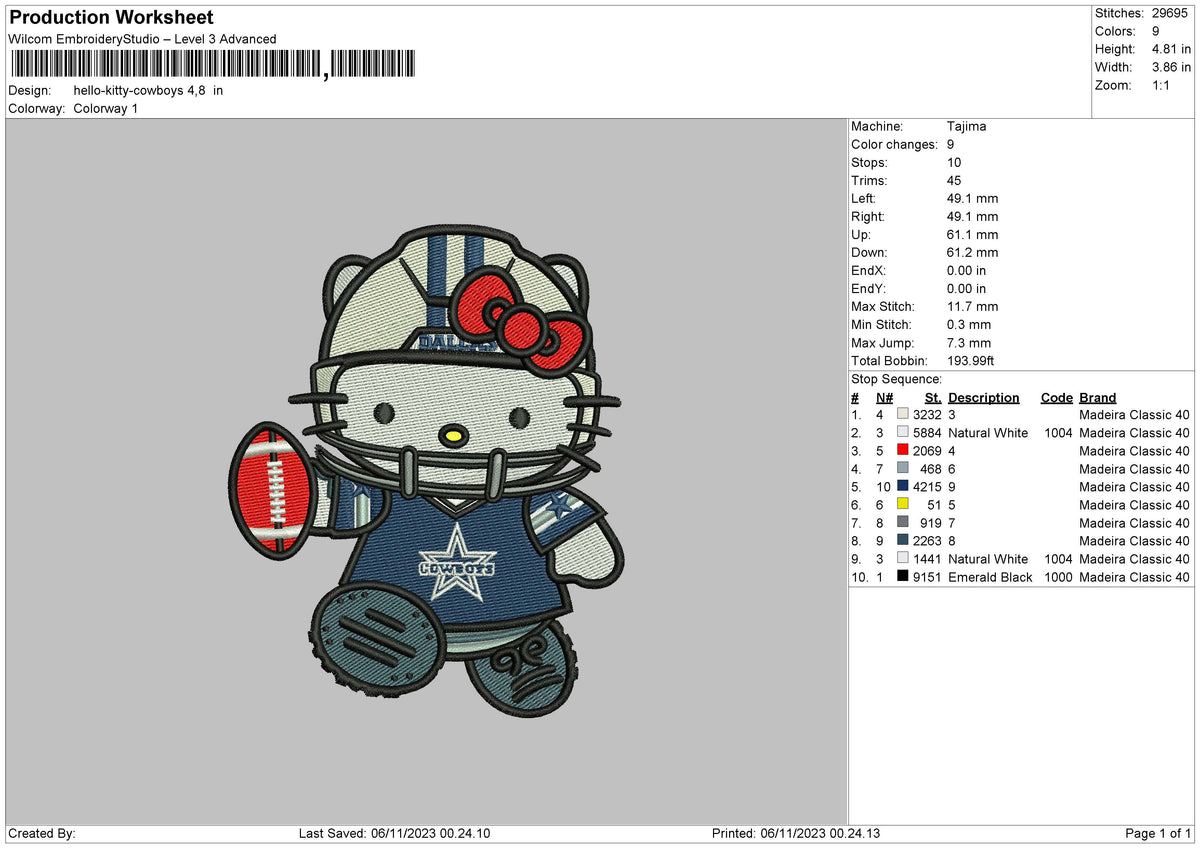1200x848 pixels.
Task: Click code '1000' in the Emerald Black row
Action: point(1057,577)
